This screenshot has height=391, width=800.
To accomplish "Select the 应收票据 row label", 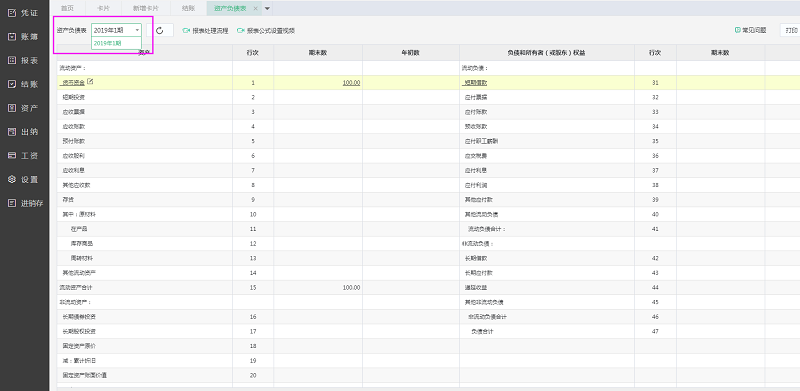I will coord(74,112).
